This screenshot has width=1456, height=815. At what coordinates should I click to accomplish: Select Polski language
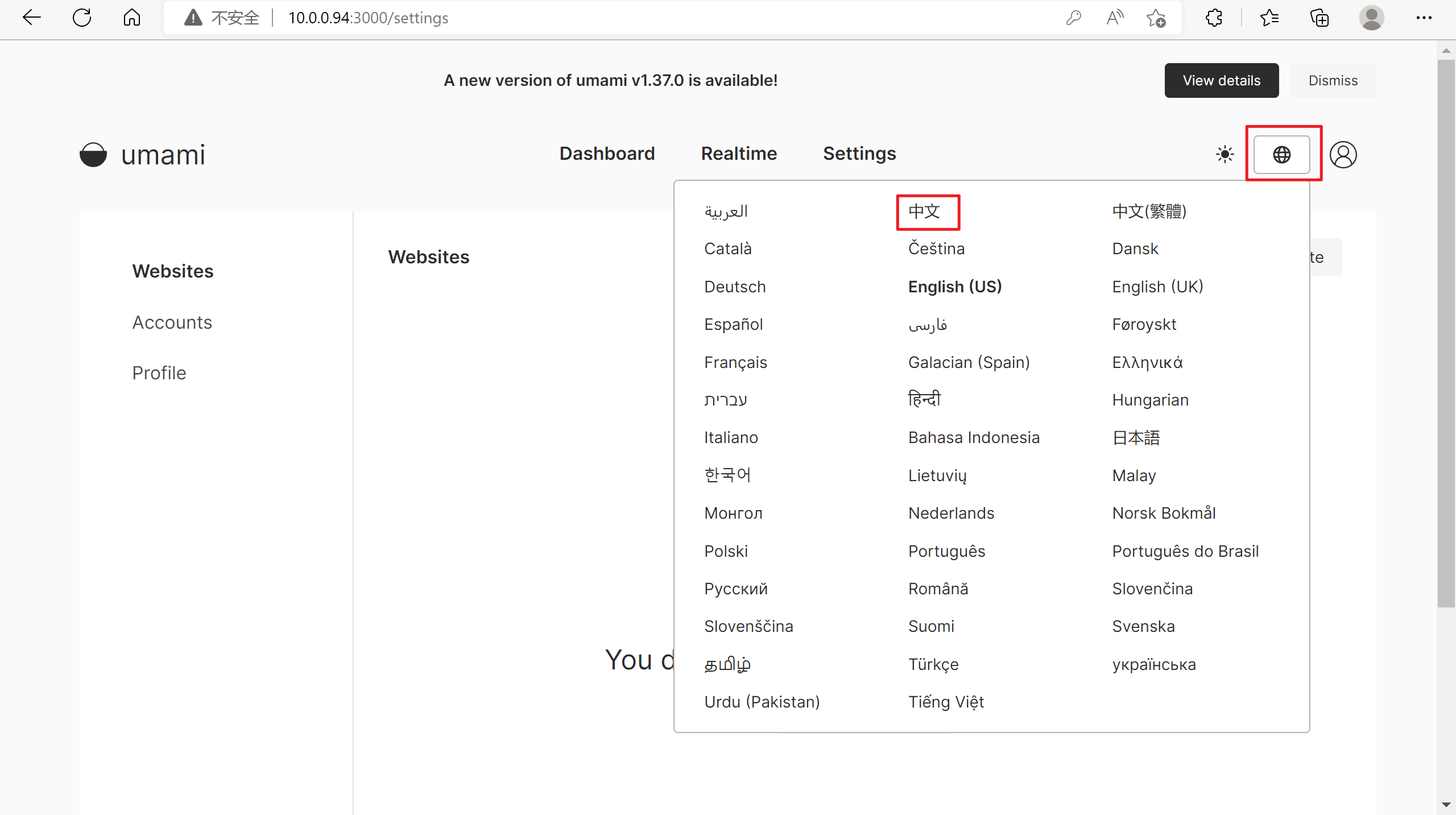(x=726, y=551)
